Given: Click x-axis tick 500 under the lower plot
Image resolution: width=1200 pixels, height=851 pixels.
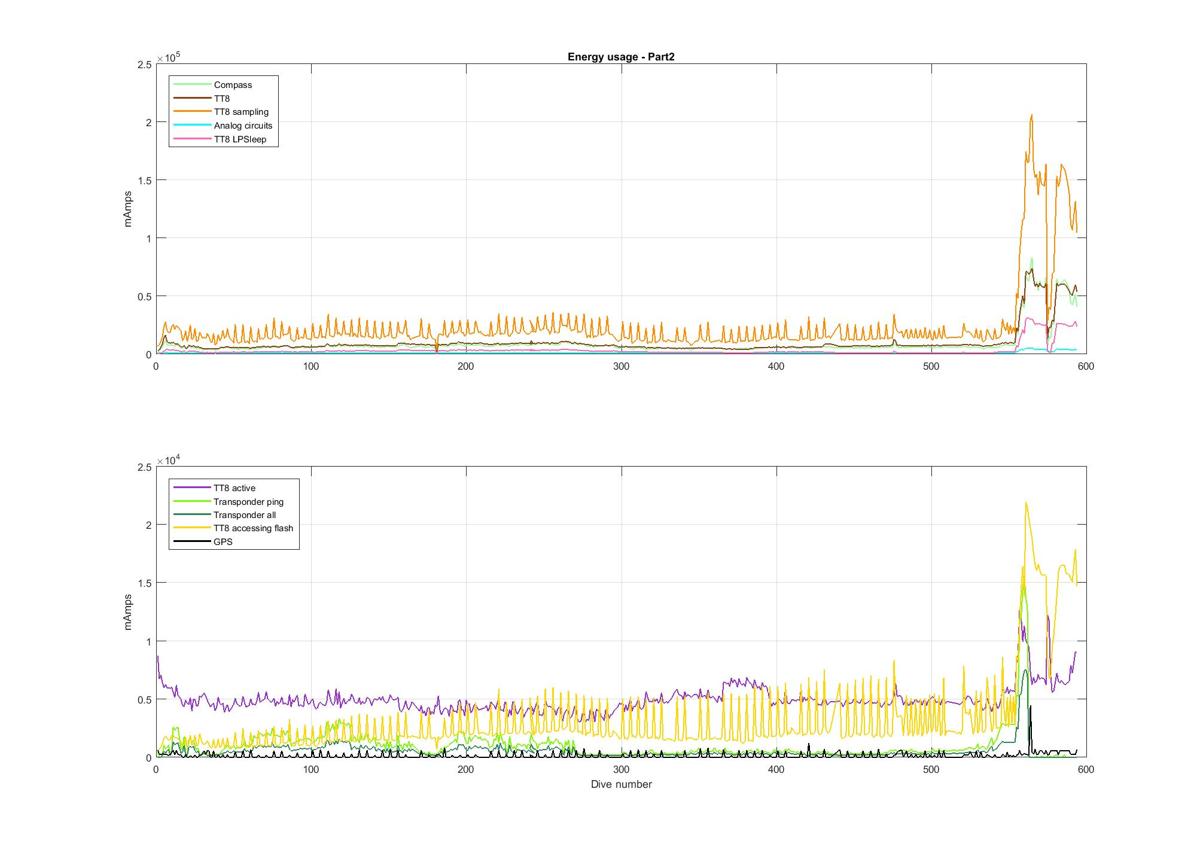Looking at the screenshot, I should click(931, 770).
